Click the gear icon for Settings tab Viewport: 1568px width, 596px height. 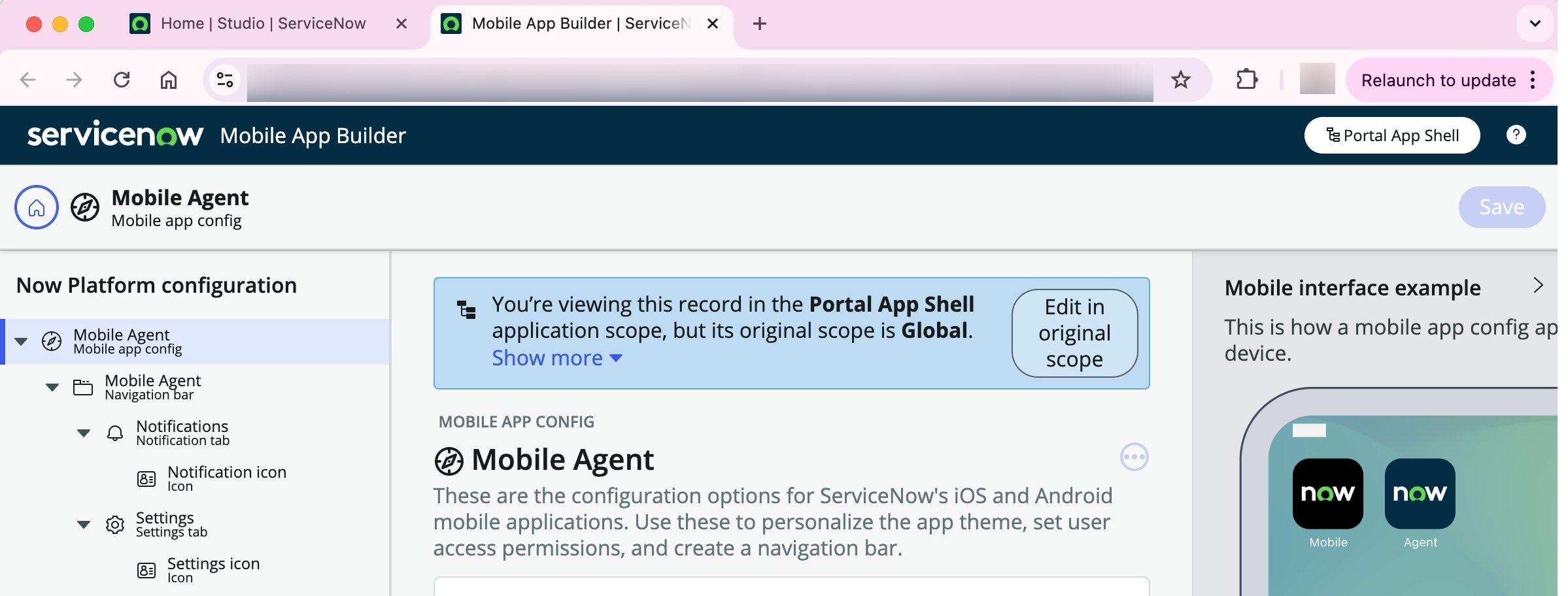point(115,524)
